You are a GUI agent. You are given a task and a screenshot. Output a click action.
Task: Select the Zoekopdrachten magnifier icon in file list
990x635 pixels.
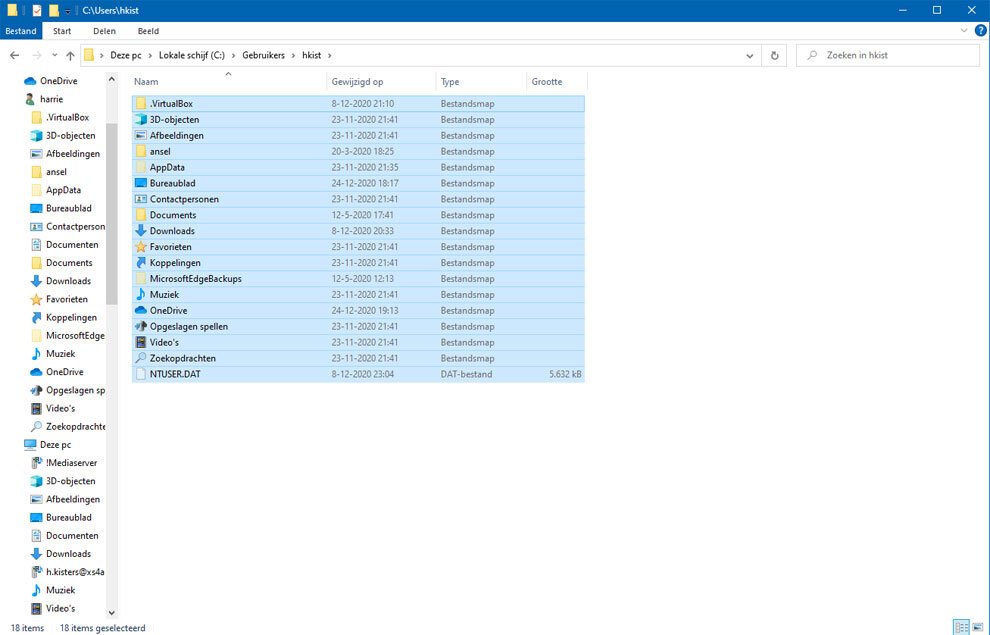coord(141,358)
